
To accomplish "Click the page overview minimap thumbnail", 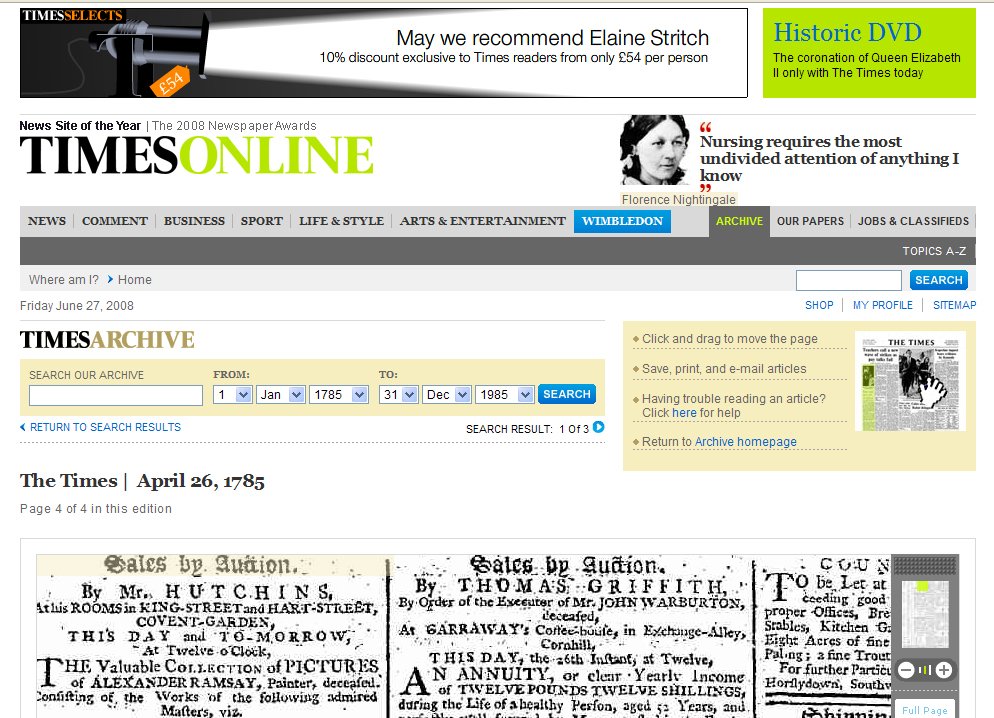I will click(x=924, y=613).
